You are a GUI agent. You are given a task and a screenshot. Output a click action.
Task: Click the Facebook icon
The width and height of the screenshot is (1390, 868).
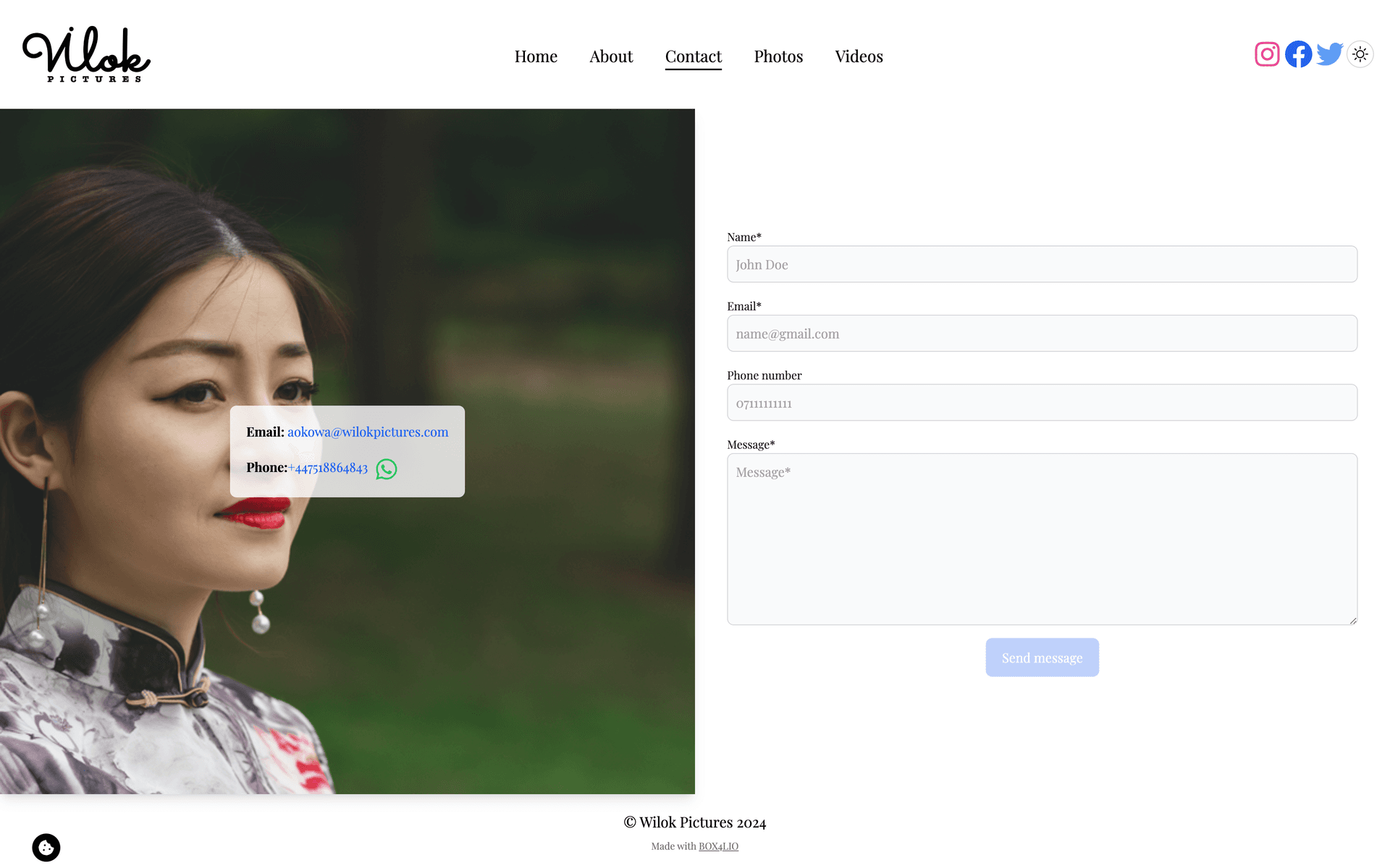click(1298, 54)
